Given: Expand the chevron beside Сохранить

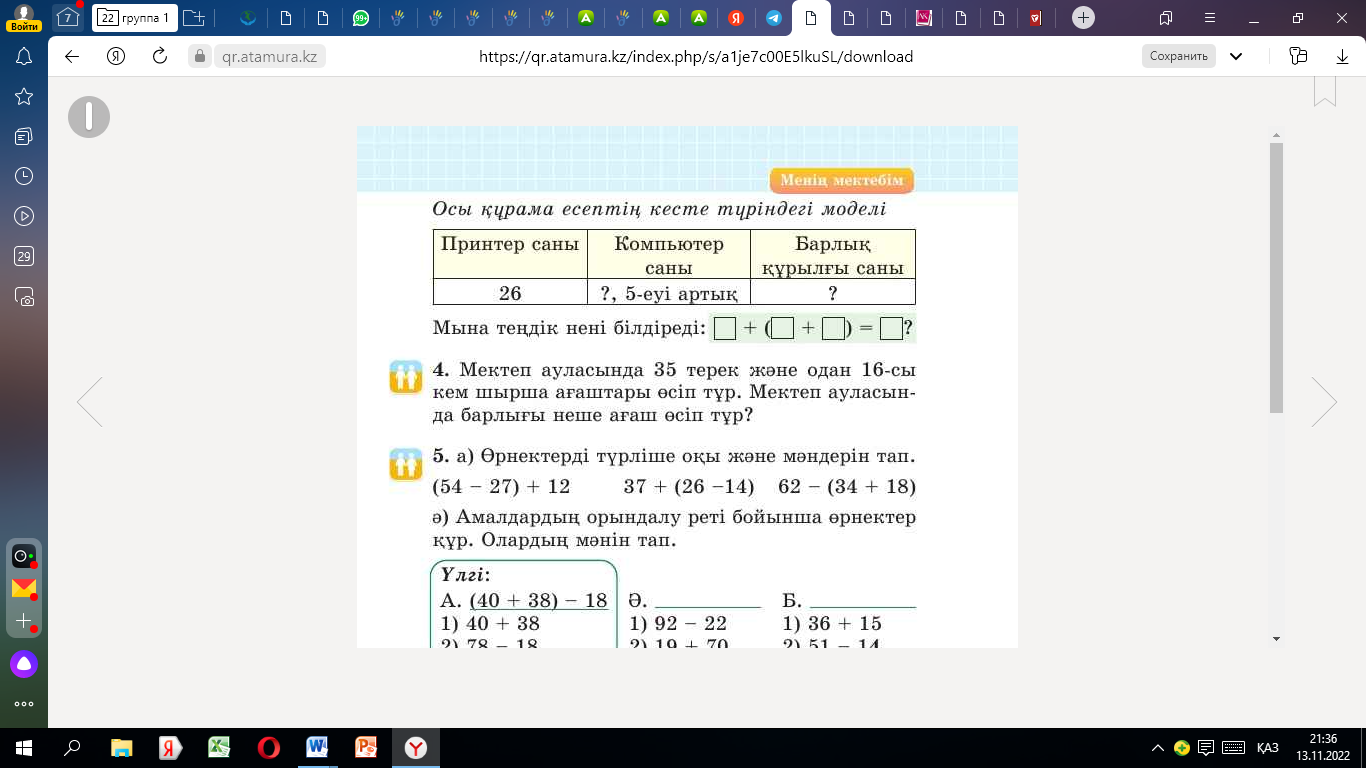Looking at the screenshot, I should point(1236,56).
